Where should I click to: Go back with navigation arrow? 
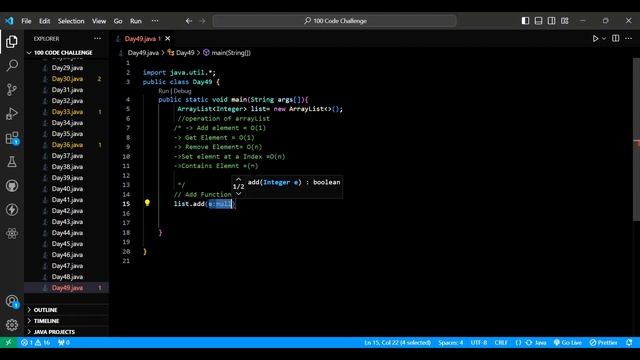pos(189,21)
